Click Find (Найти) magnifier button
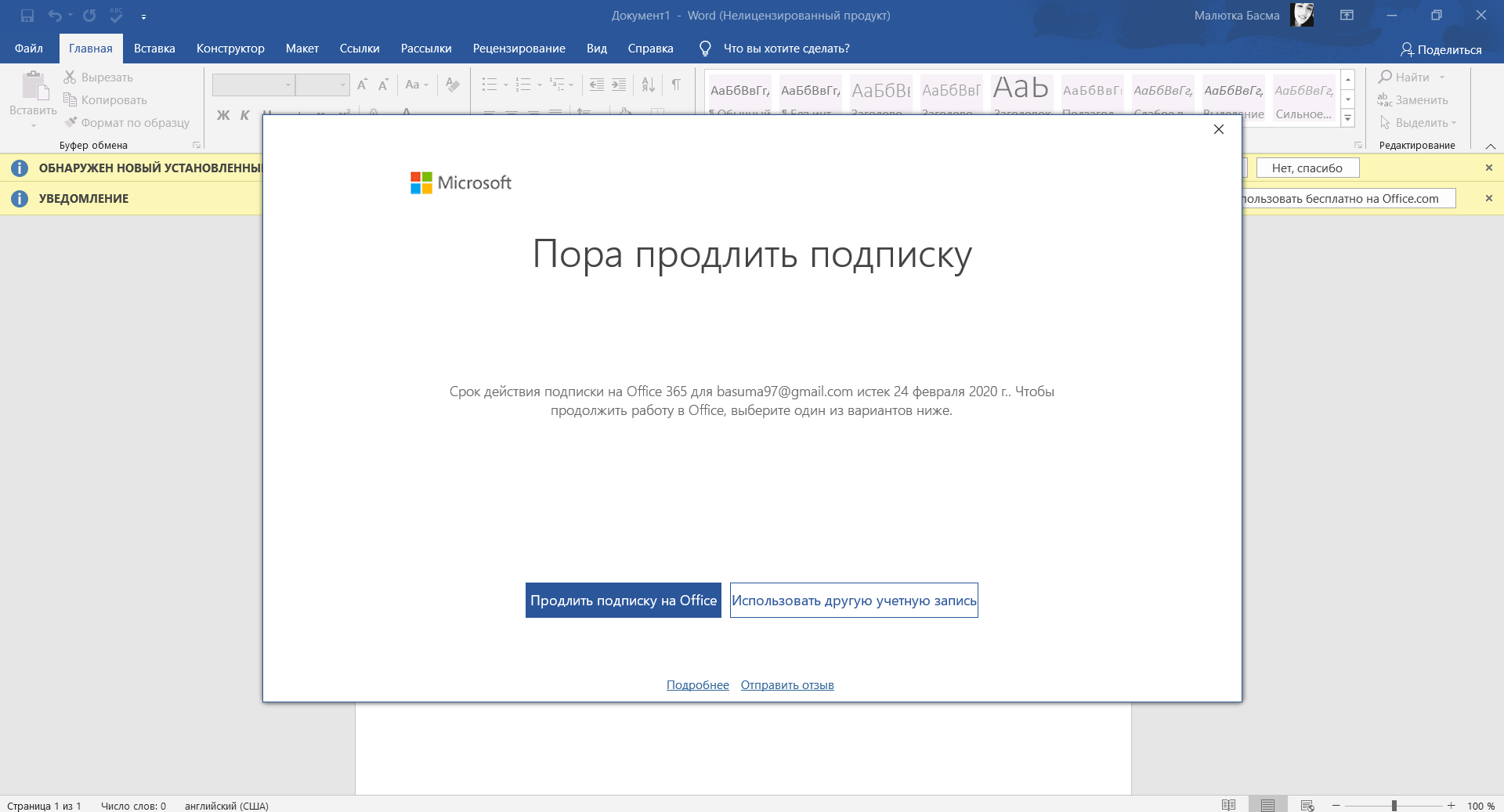The width and height of the screenshot is (1504, 812). pos(1405,77)
